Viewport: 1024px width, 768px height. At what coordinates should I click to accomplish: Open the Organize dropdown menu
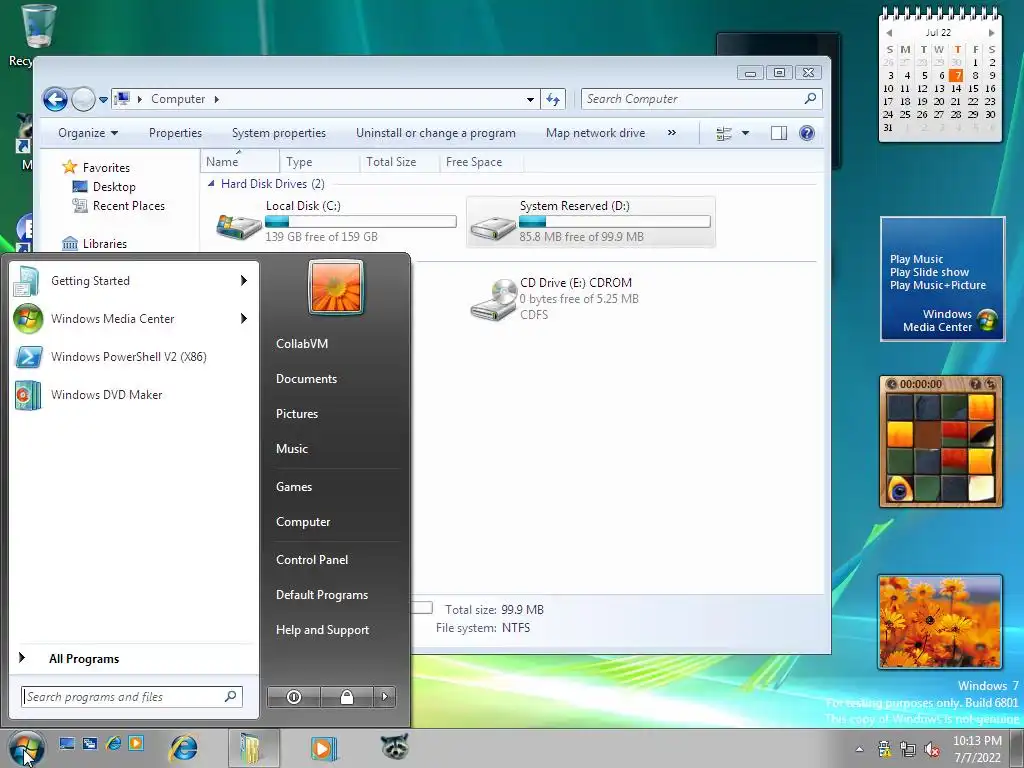[88, 133]
